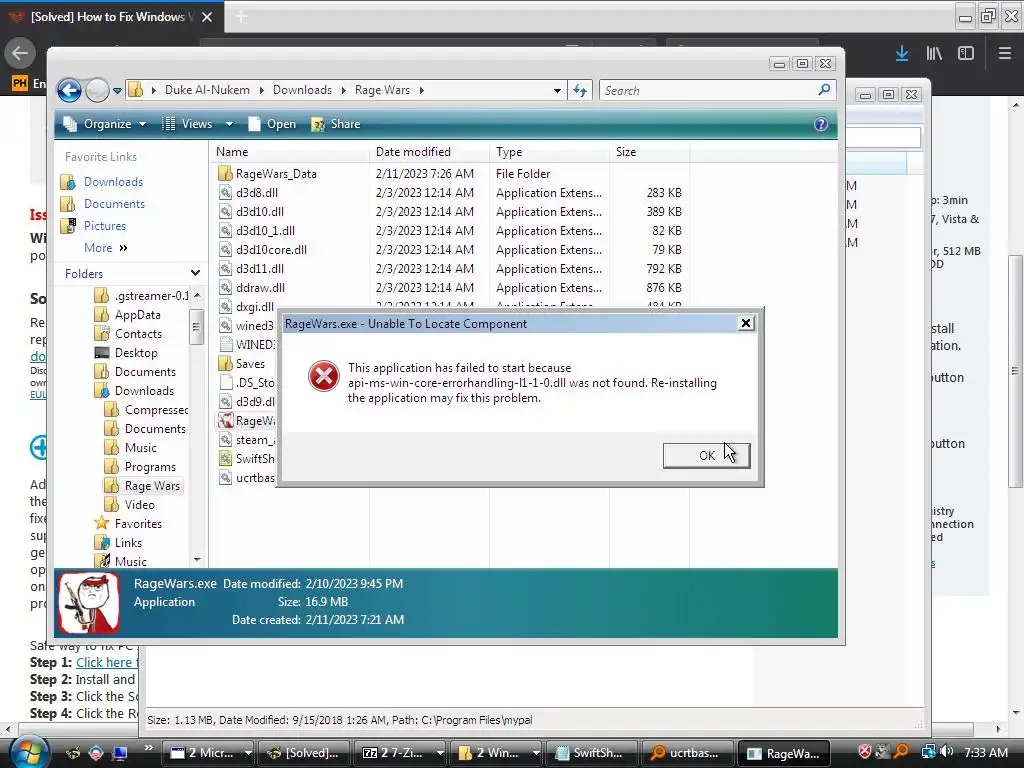Viewport: 1024px width, 768px height.
Task: Open browser downloads arrow icon
Action: tap(902, 54)
